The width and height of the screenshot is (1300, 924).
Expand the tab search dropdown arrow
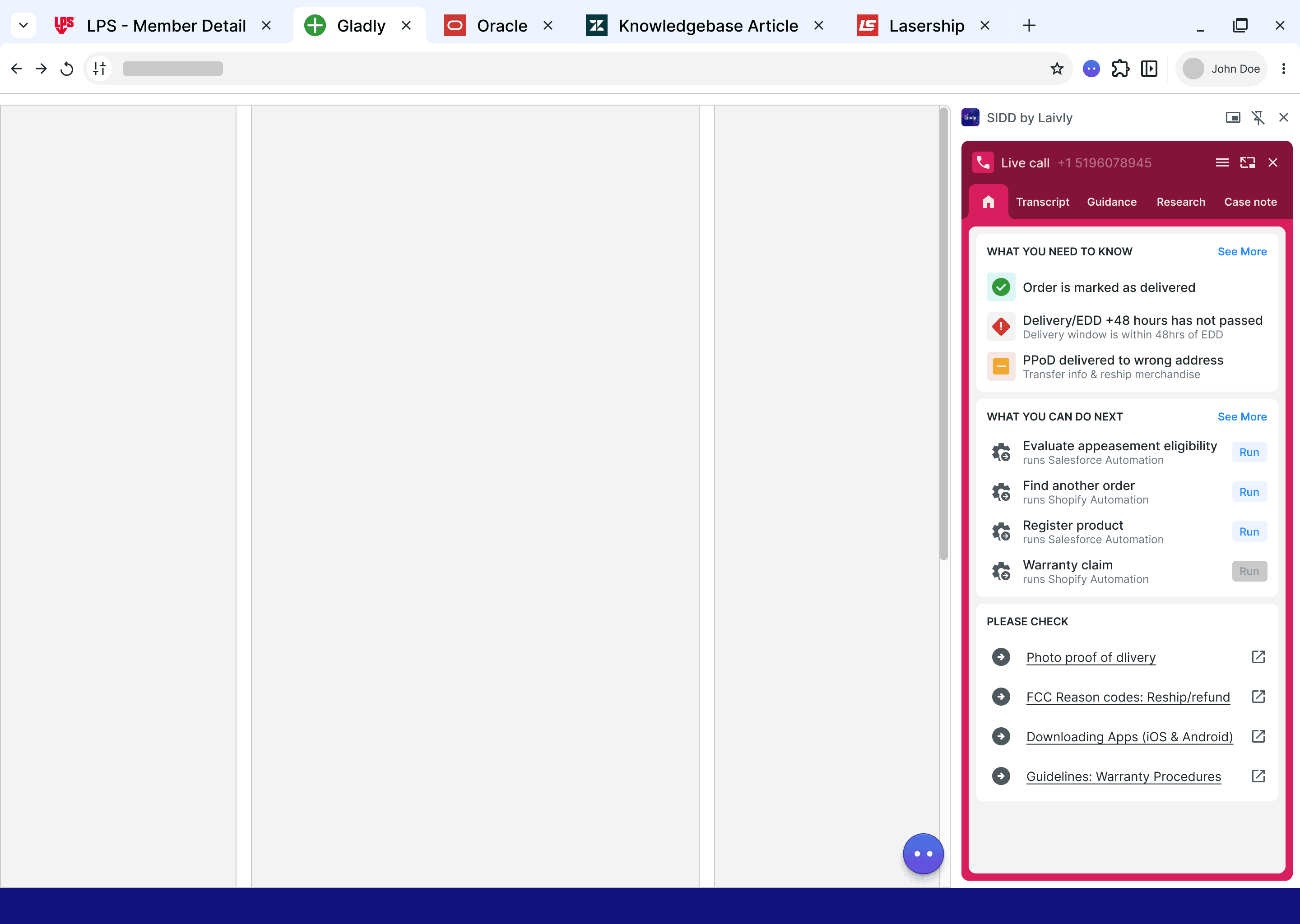coord(23,26)
